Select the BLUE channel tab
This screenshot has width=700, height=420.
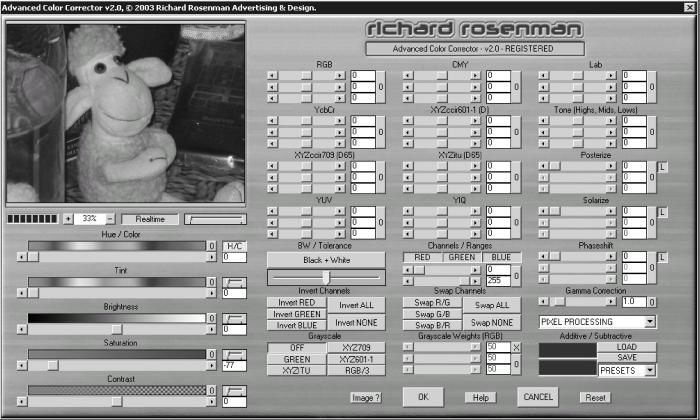click(501, 257)
